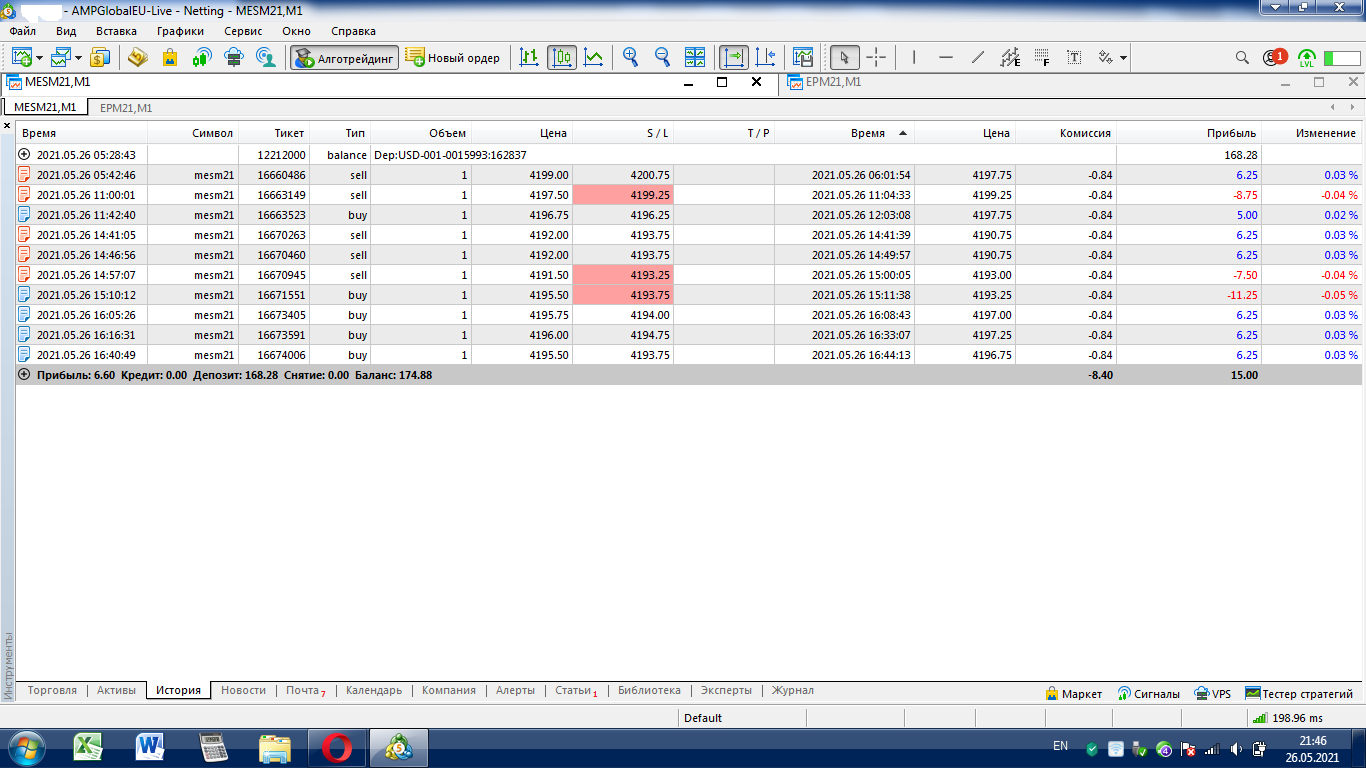The height and width of the screenshot is (768, 1366).
Task: Close the toolbox panel with the X
Action: coord(7,127)
